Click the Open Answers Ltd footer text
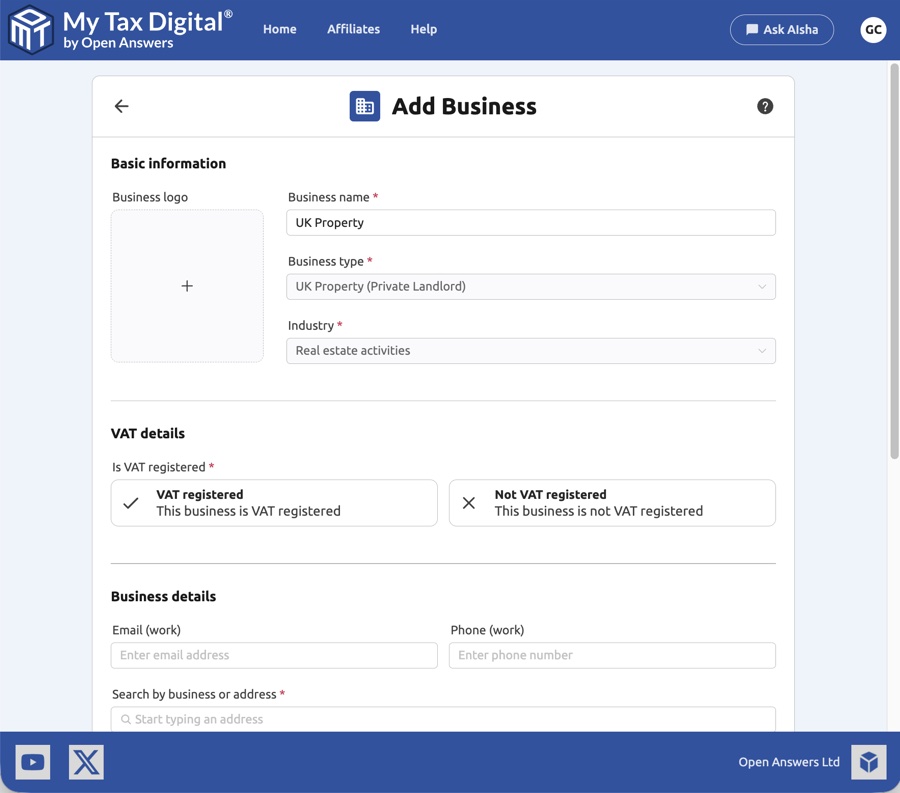 789,762
